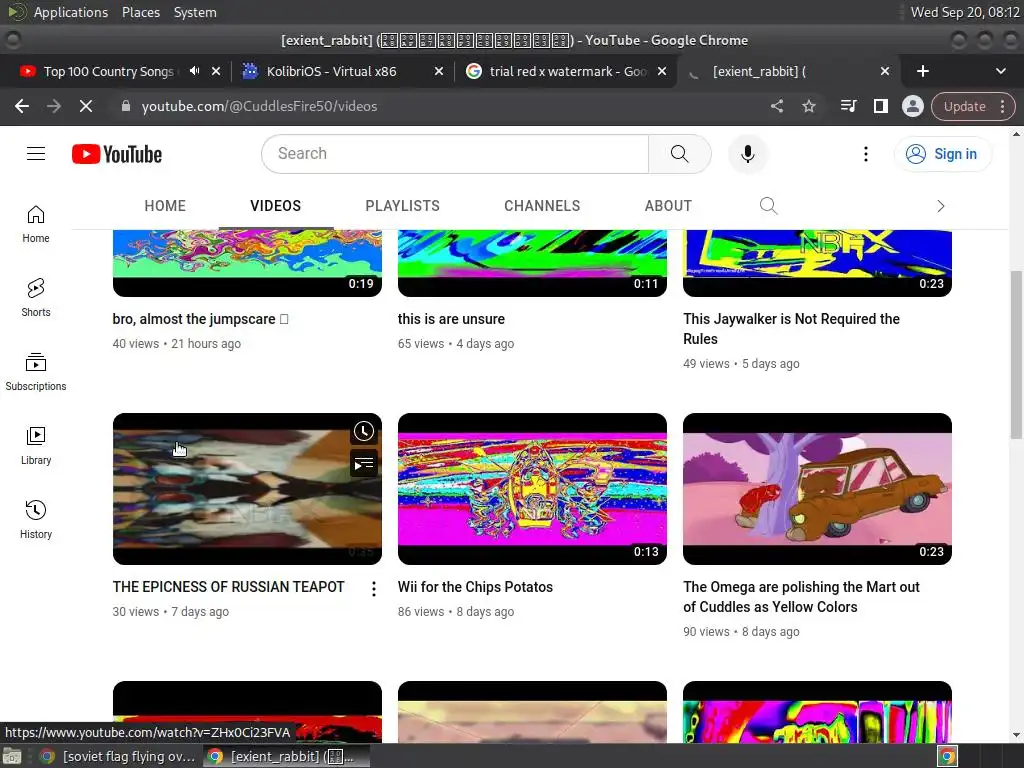Image resolution: width=1024 pixels, height=768 pixels.
Task: Click the exient_rabbit taskbar window button
Action: pyautogui.click(x=286, y=756)
